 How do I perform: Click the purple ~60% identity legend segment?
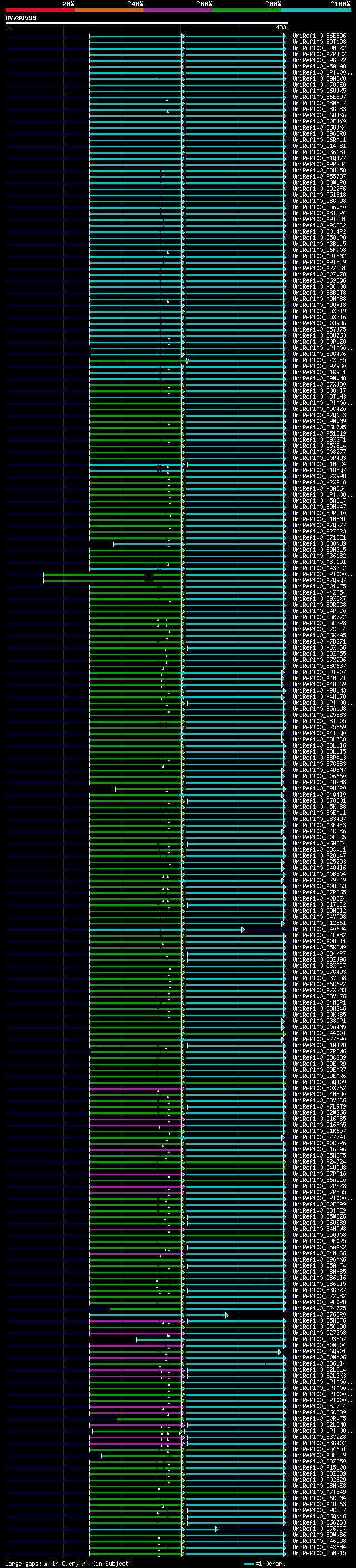pyautogui.click(x=179, y=10)
